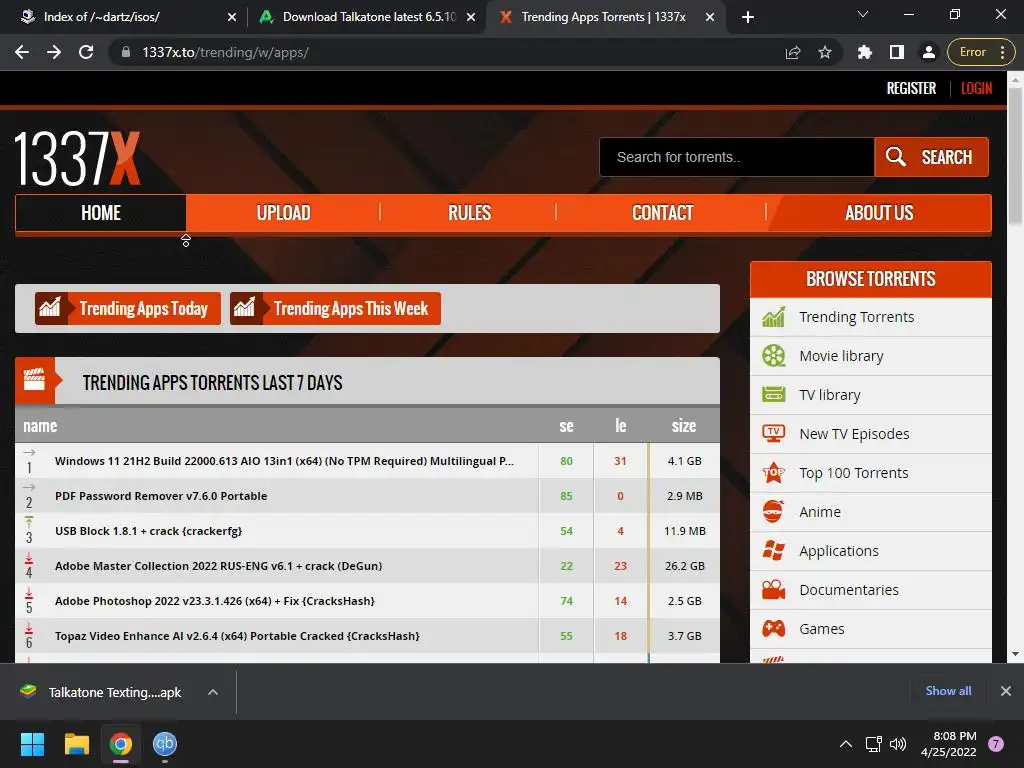The image size is (1024, 768).
Task: Switch to the Index of /~dartz/isos/ tab
Action: [x=124, y=17]
